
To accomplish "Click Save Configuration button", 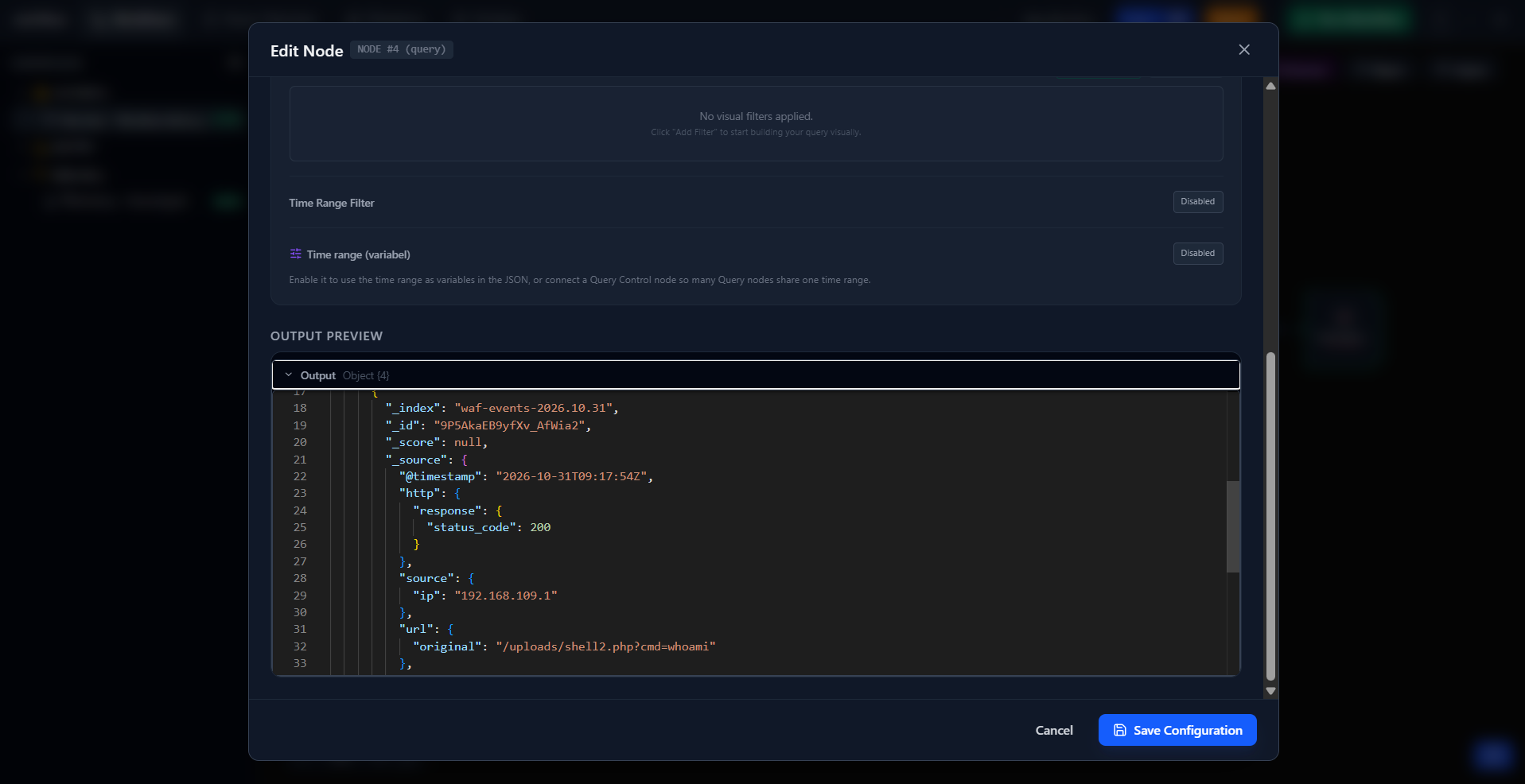I will 1177,730.
